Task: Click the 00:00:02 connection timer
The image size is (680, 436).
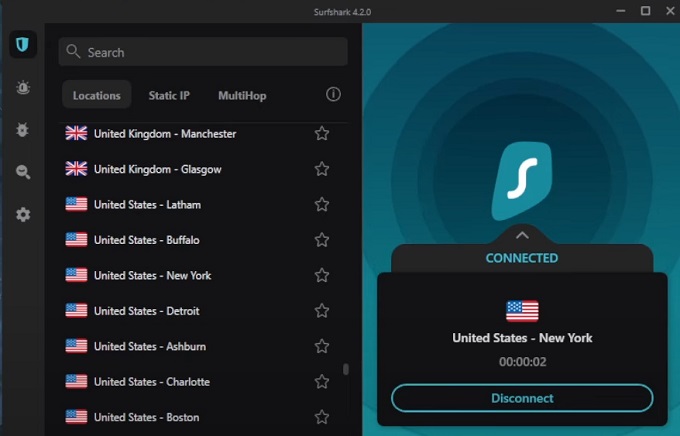Action: point(523,362)
